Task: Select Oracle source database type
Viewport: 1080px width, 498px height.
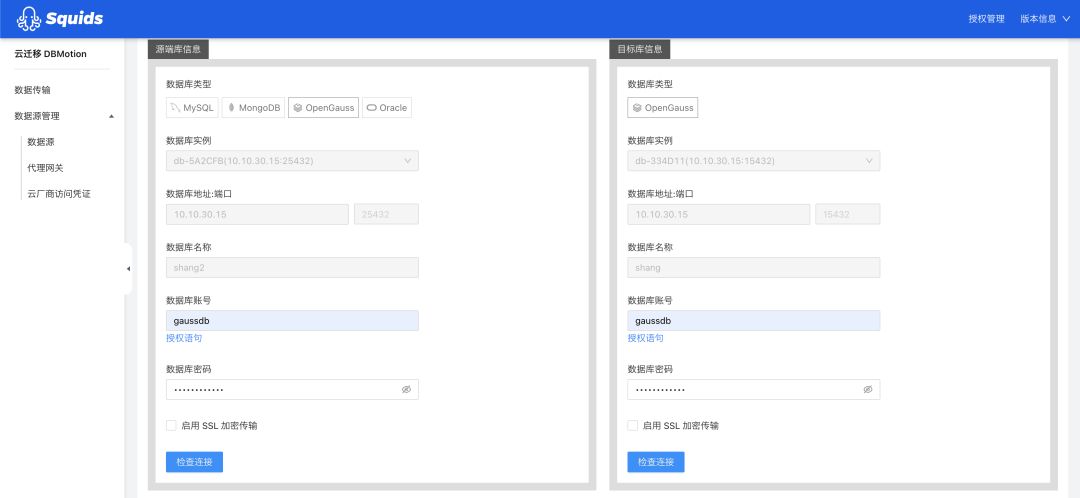Action: click(x=387, y=108)
